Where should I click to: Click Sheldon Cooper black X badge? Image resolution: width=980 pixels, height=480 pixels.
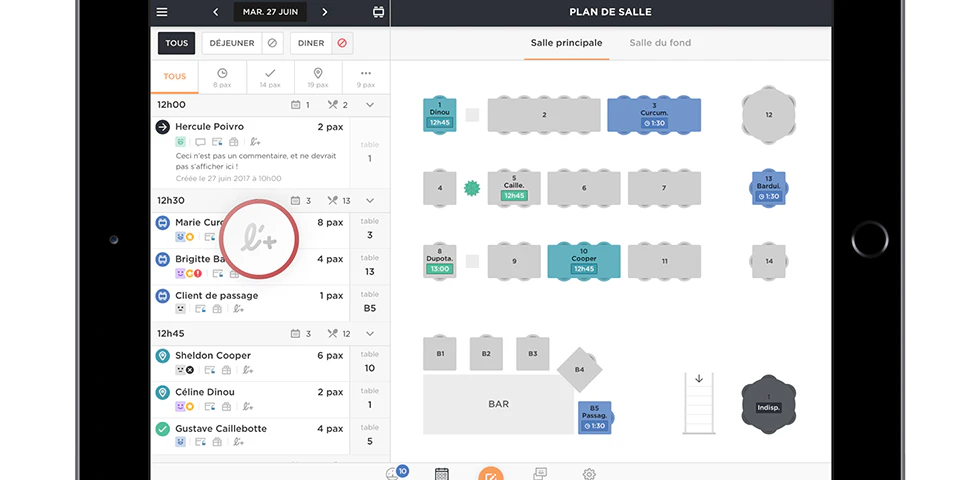[x=189, y=370]
